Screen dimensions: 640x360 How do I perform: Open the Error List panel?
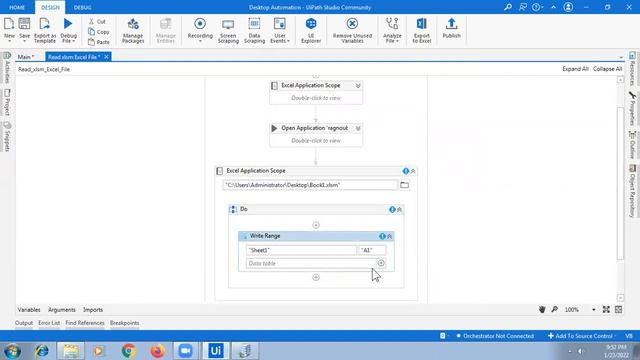coord(49,323)
